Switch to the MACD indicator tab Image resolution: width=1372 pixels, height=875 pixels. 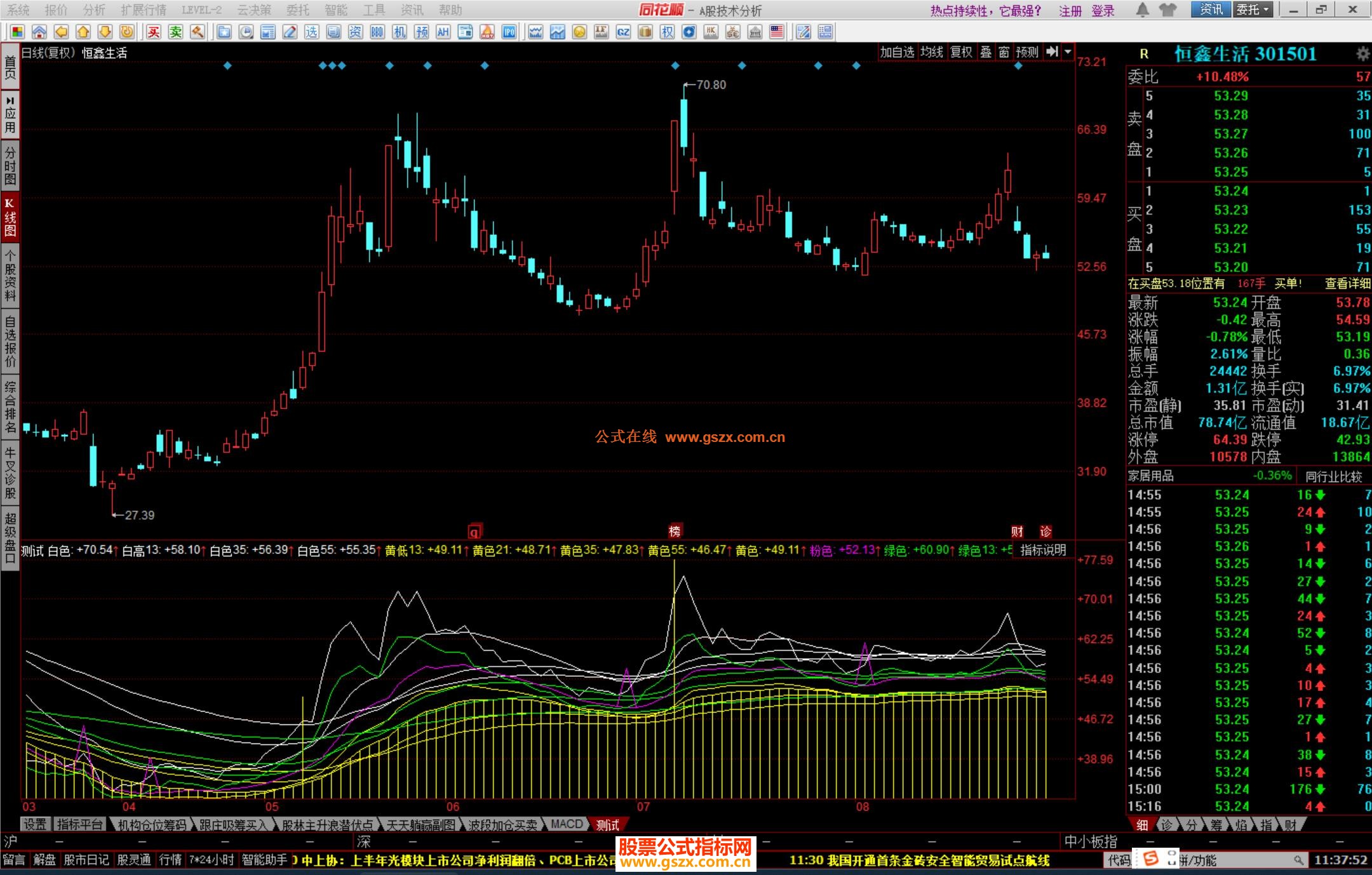coord(566,824)
